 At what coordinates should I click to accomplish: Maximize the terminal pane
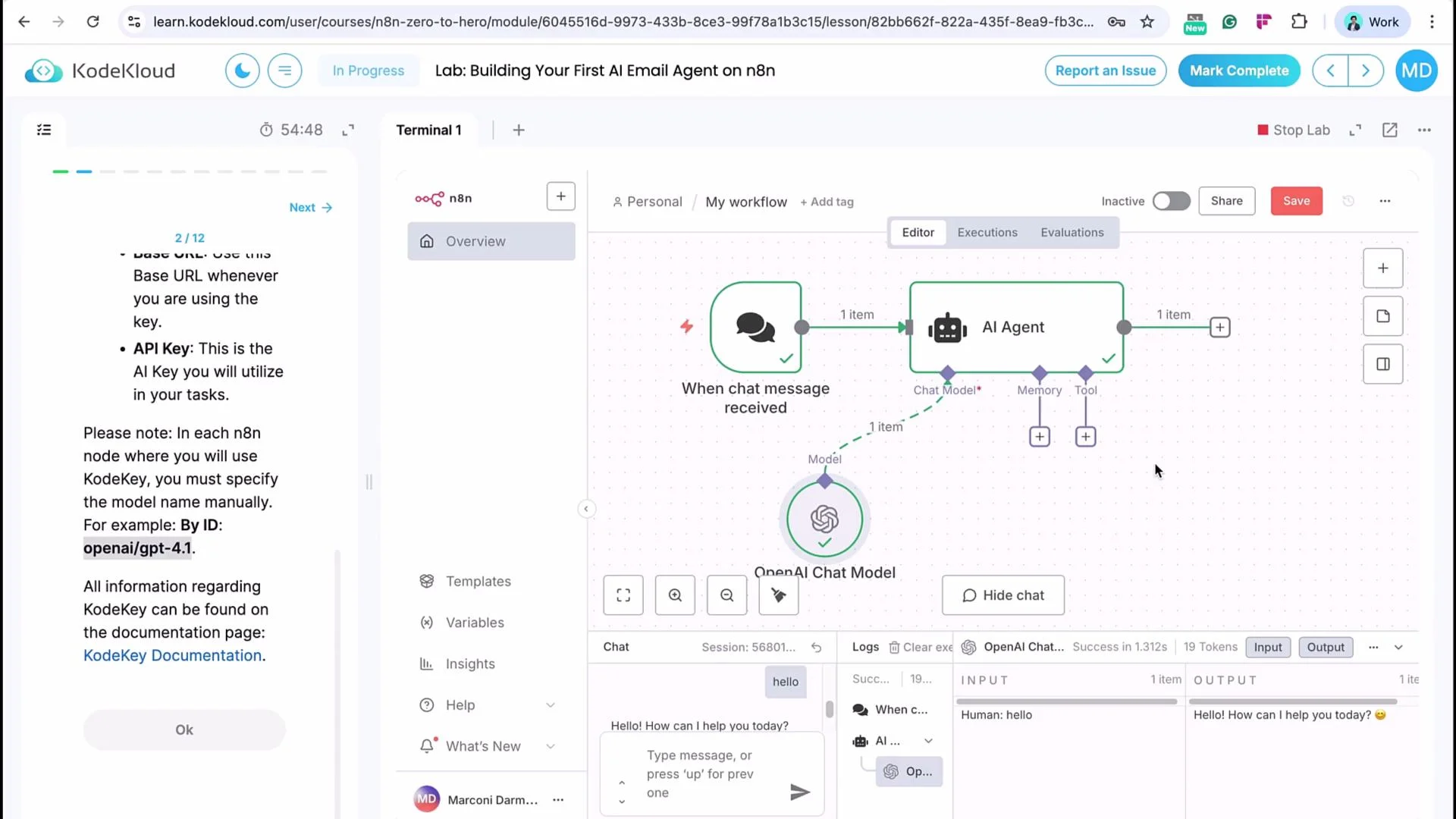(x=1355, y=130)
